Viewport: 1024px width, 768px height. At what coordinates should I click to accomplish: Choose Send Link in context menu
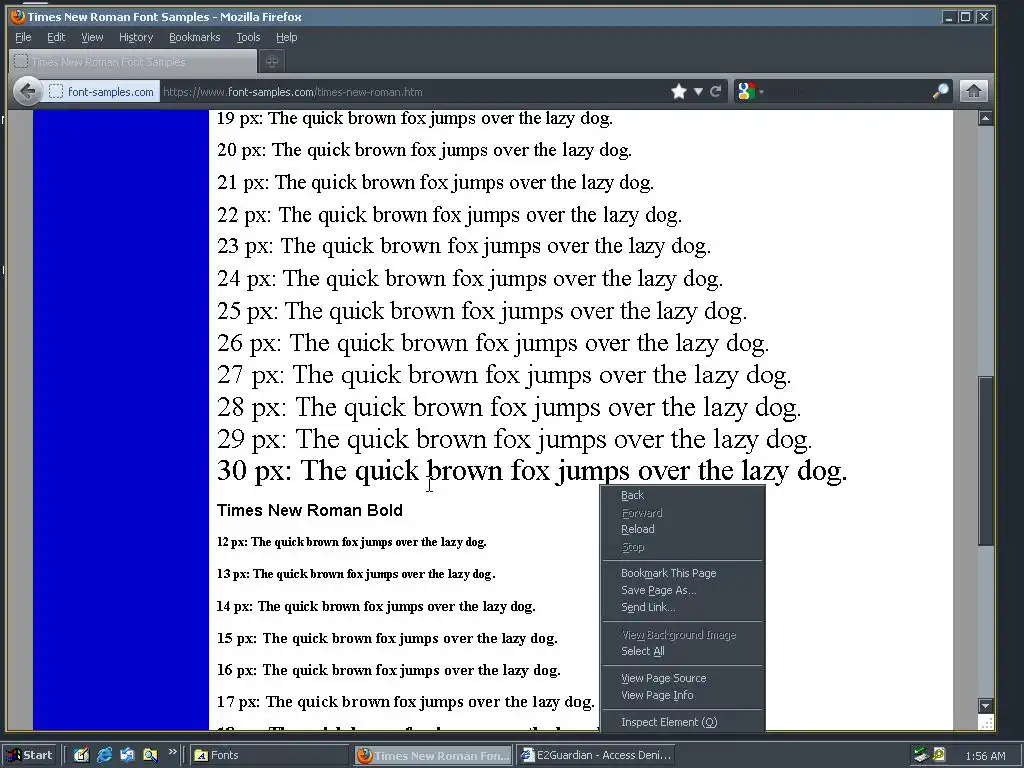coord(682,607)
